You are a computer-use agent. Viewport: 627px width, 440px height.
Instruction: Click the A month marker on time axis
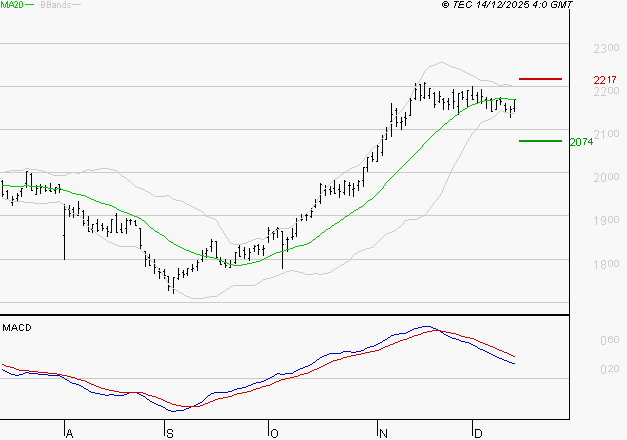click(x=69, y=434)
